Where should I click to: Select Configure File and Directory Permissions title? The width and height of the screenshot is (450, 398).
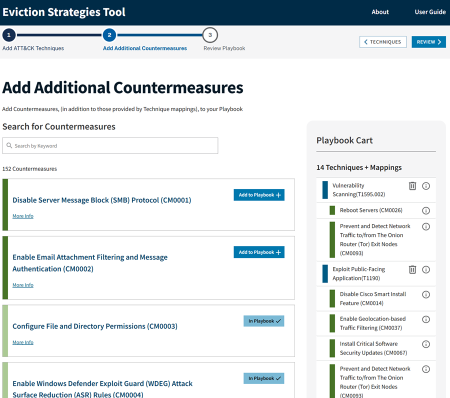95,326
